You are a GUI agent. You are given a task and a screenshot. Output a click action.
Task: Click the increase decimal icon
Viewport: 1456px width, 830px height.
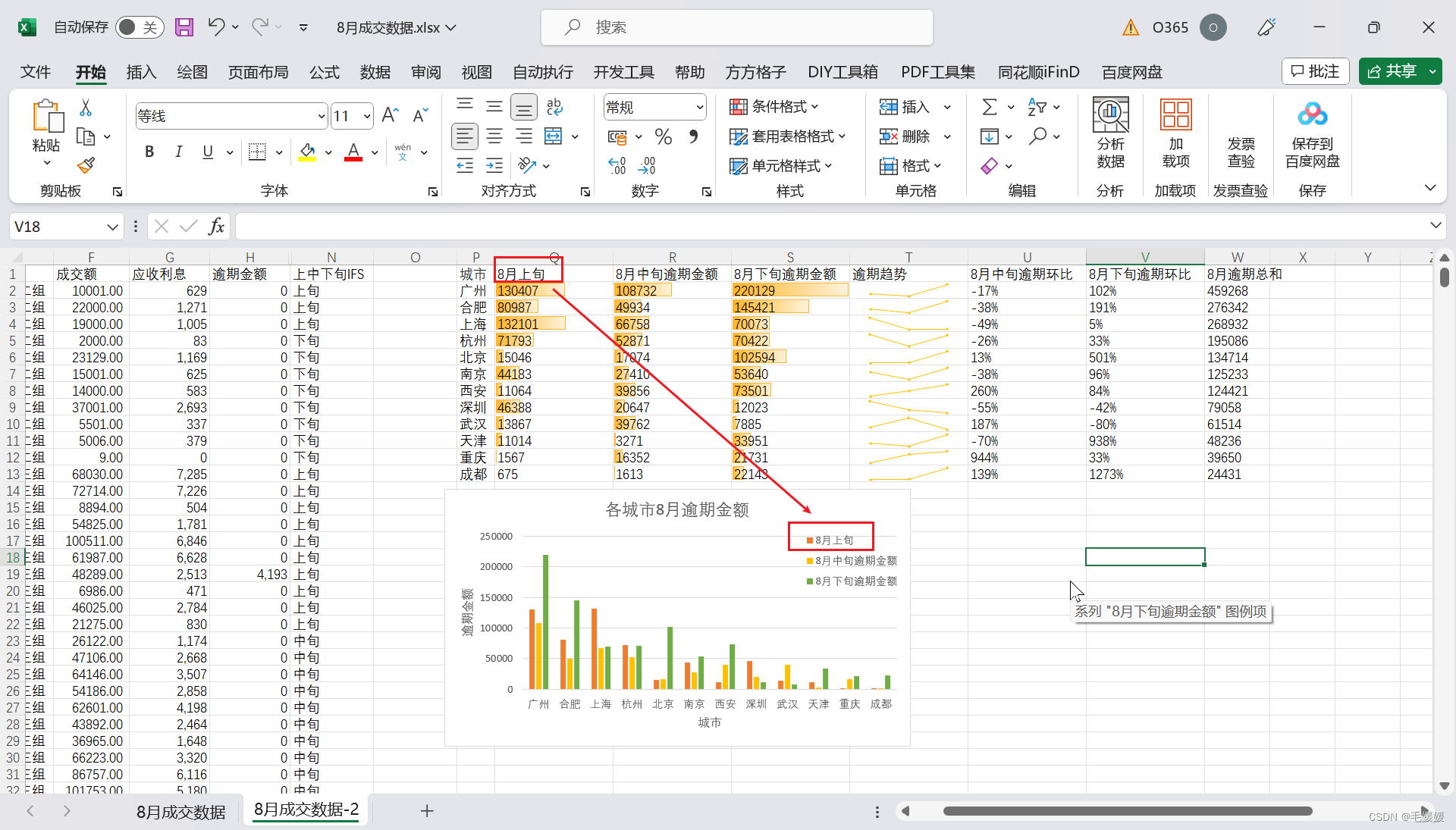pyautogui.click(x=617, y=165)
